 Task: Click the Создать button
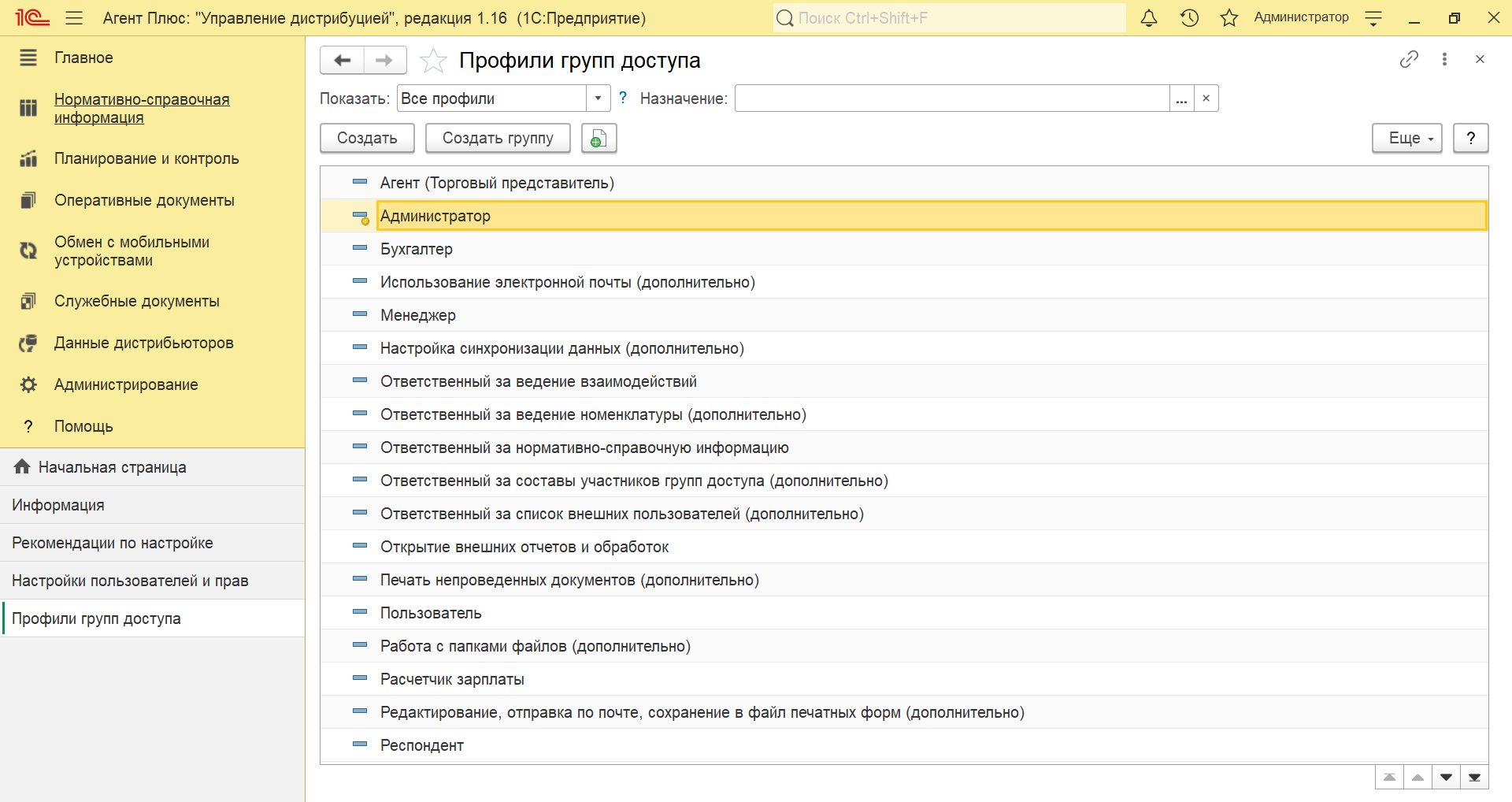tap(367, 138)
